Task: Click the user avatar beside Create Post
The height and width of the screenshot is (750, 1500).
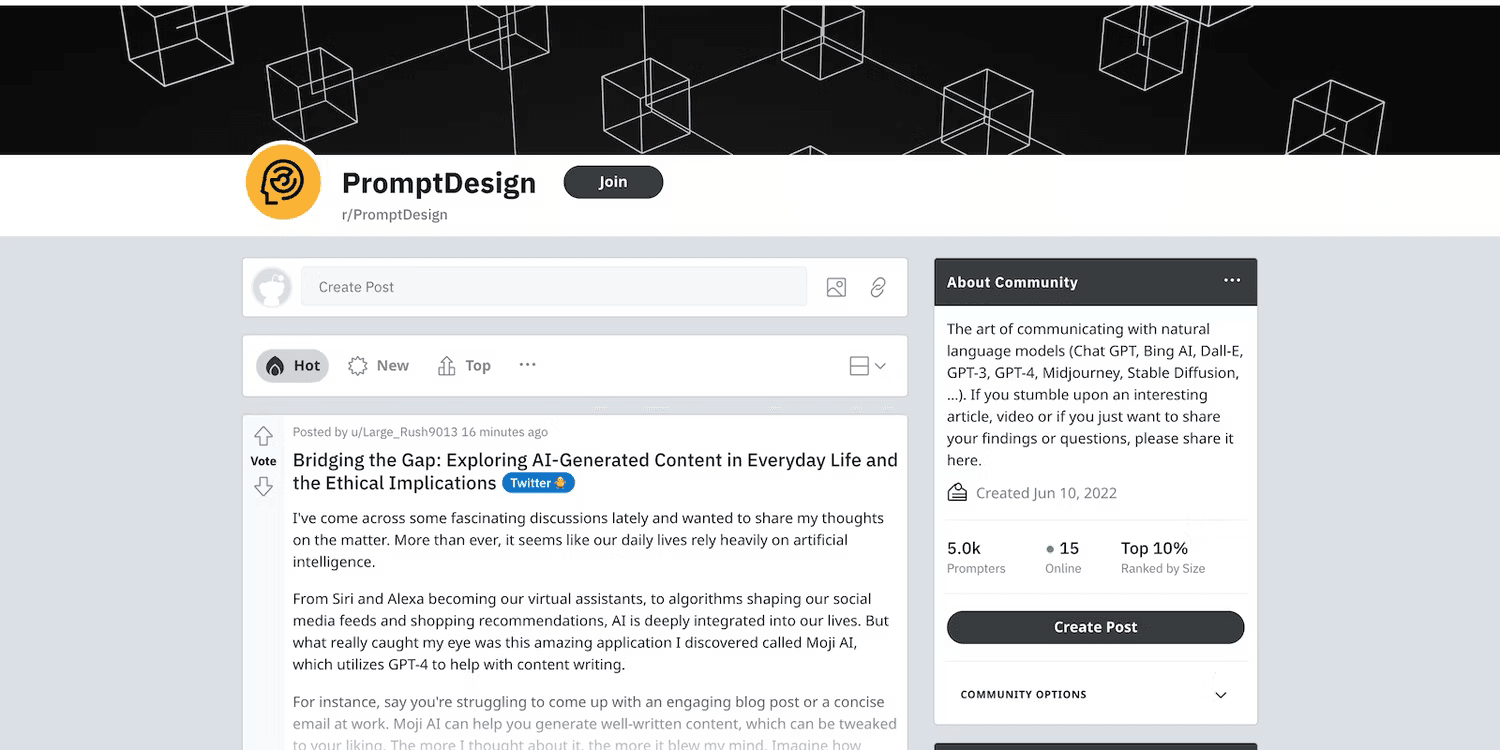Action: click(272, 287)
